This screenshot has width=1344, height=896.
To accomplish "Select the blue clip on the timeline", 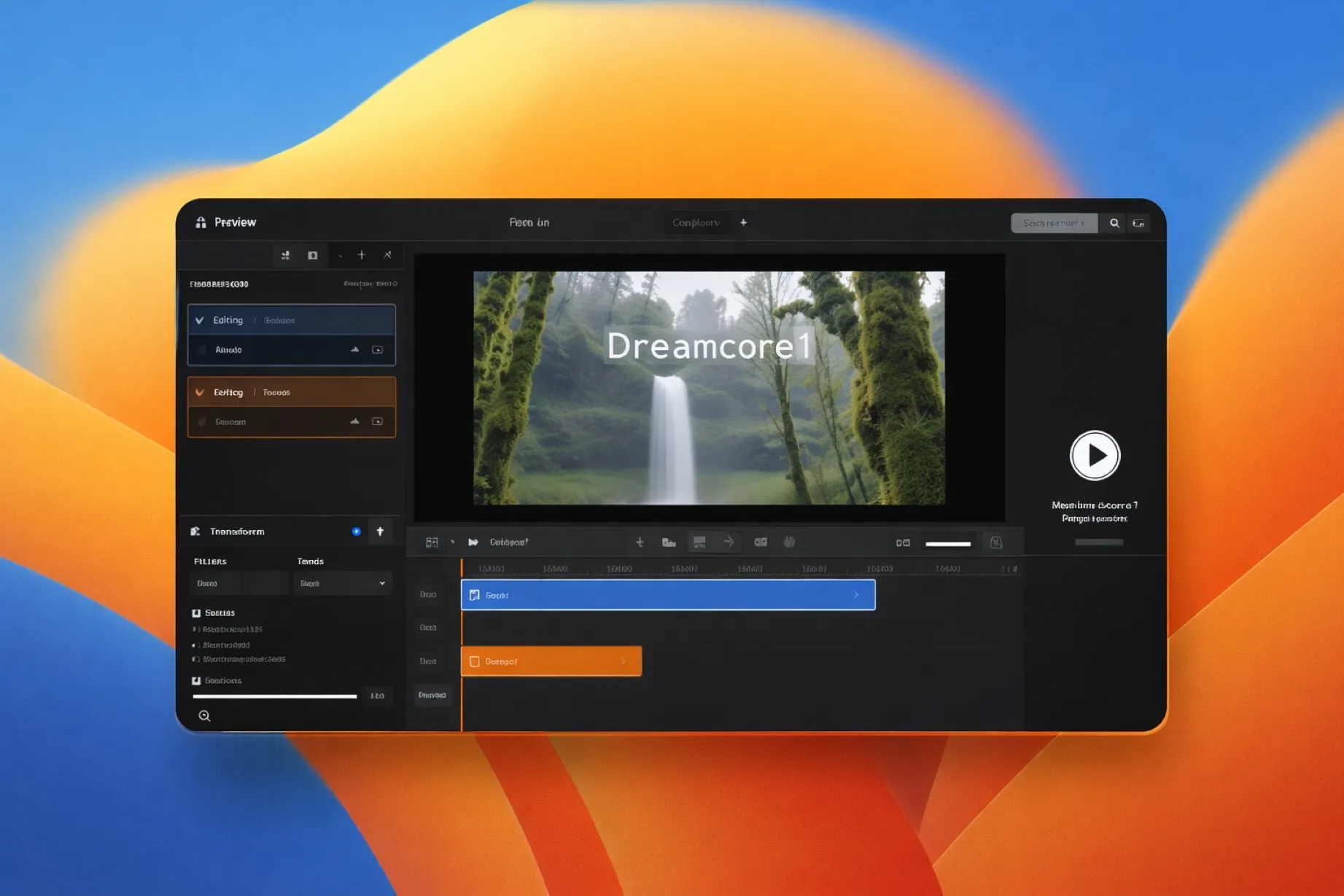I will tap(667, 595).
